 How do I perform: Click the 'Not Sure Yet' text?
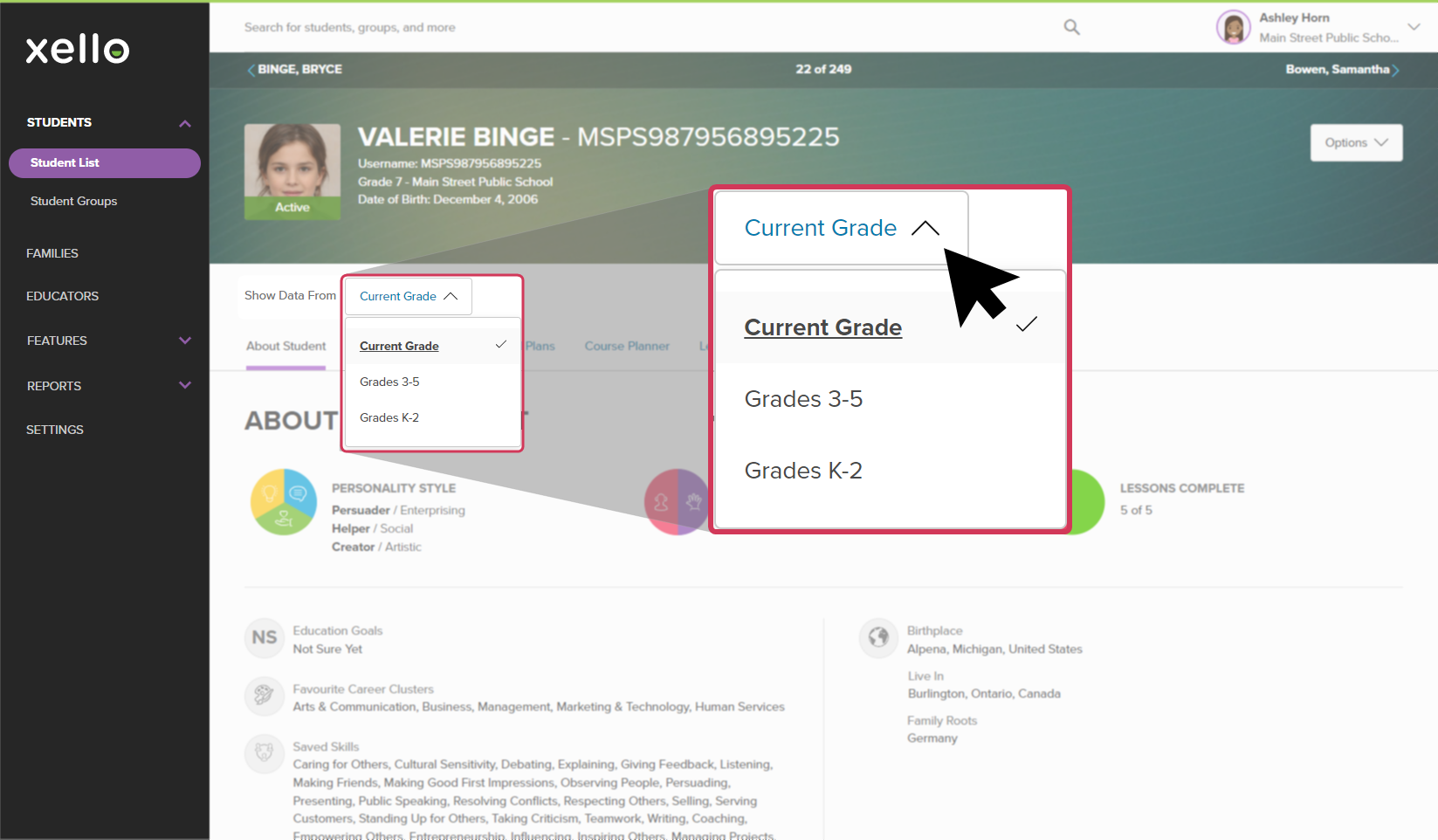coord(327,649)
